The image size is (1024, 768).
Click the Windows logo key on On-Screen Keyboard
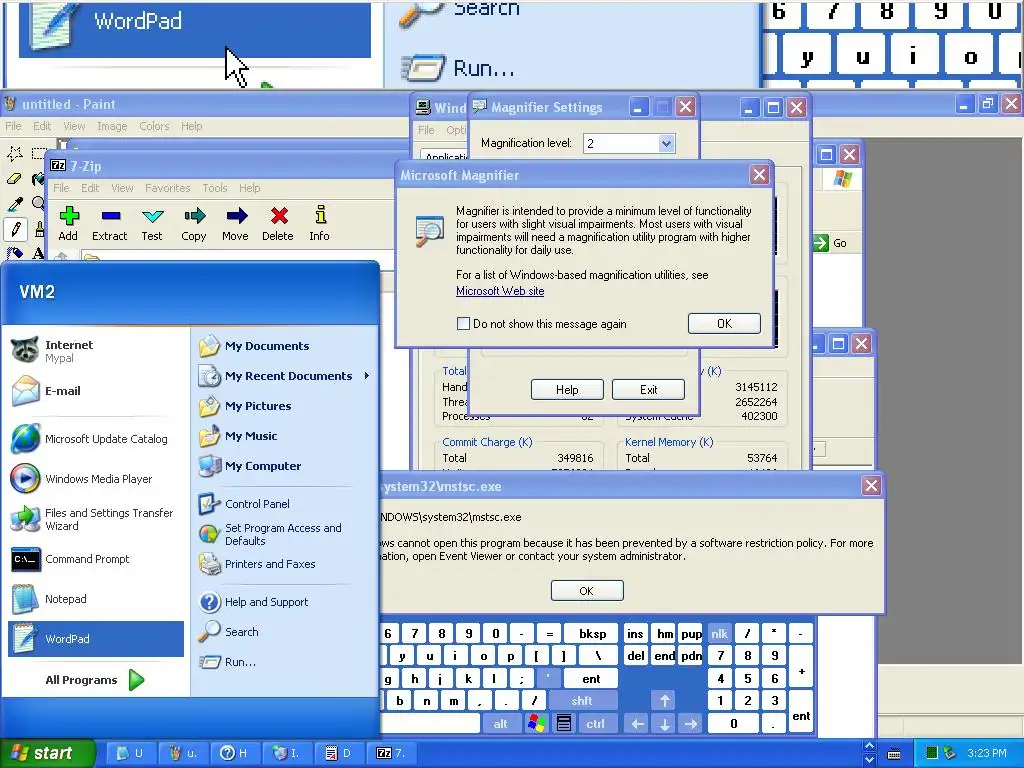(x=536, y=724)
